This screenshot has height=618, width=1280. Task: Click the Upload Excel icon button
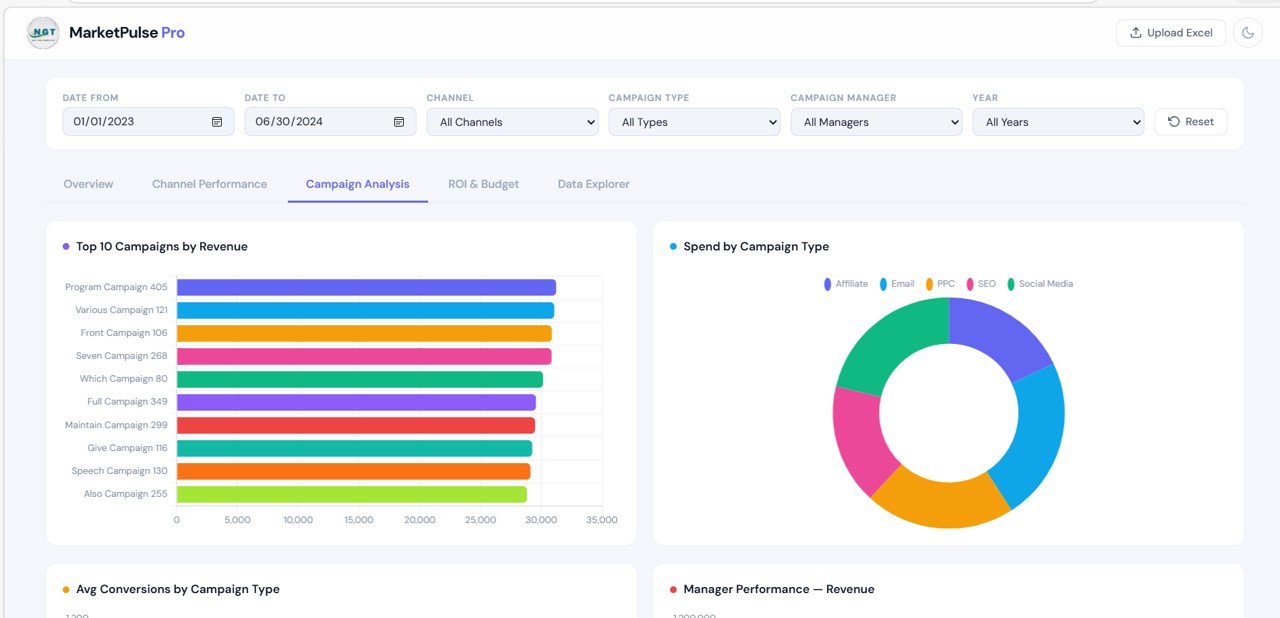click(1135, 32)
